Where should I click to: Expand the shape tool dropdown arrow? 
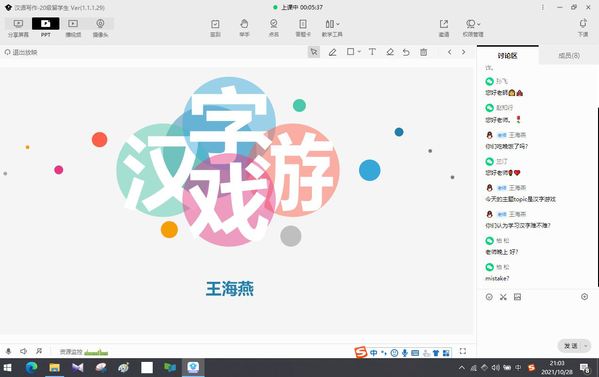click(x=359, y=52)
